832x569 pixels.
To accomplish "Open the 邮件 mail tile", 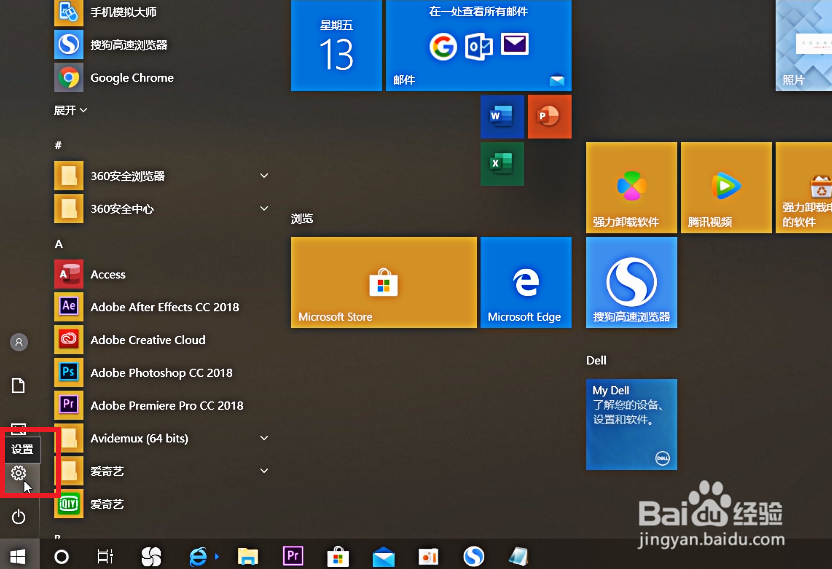I will tap(479, 45).
